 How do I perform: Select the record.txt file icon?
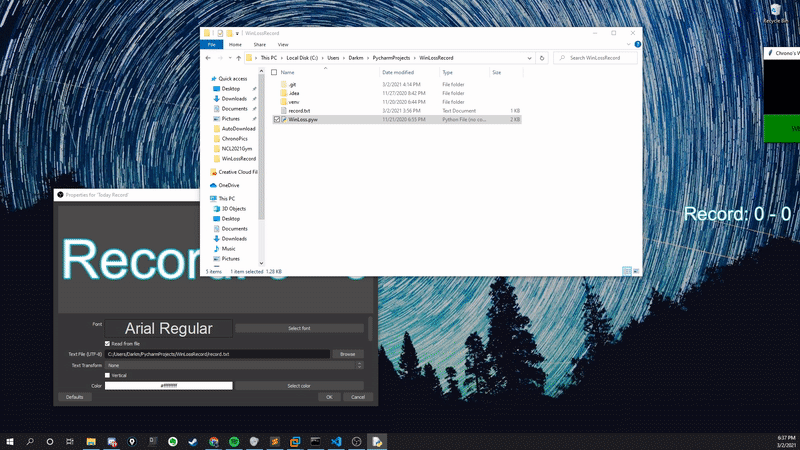tap(284, 111)
